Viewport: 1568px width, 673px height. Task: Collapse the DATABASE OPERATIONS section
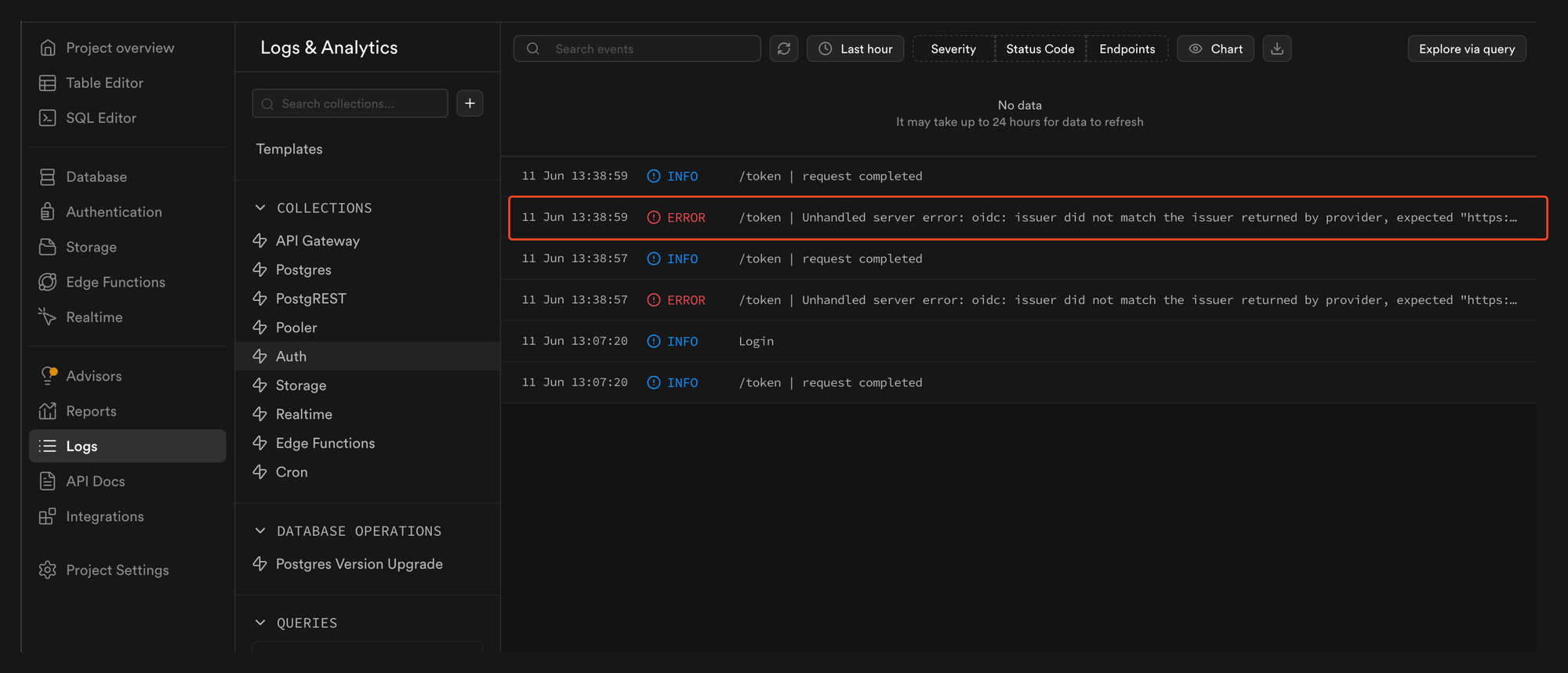pos(260,531)
